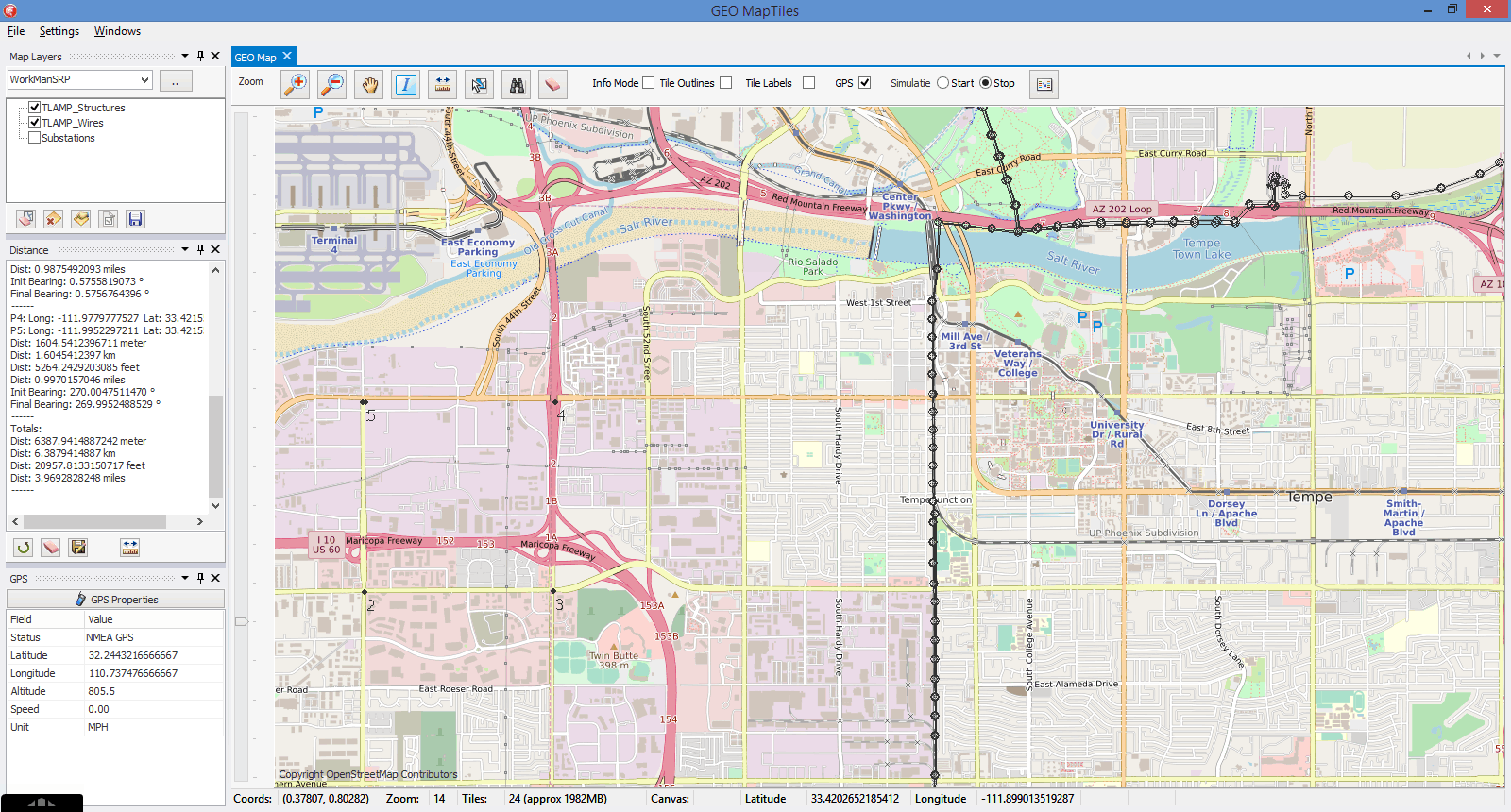Open the Distance panel dropdown arrow
The image size is (1511, 812).
(x=185, y=249)
